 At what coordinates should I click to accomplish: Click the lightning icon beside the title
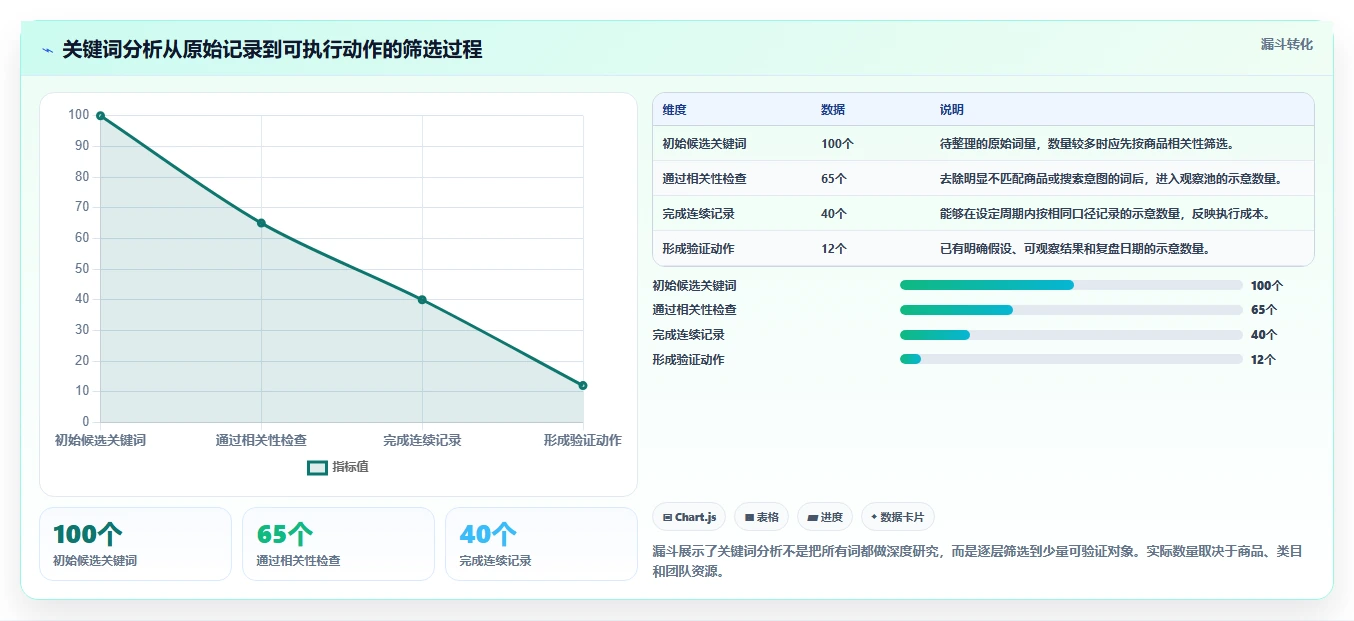[x=47, y=50]
